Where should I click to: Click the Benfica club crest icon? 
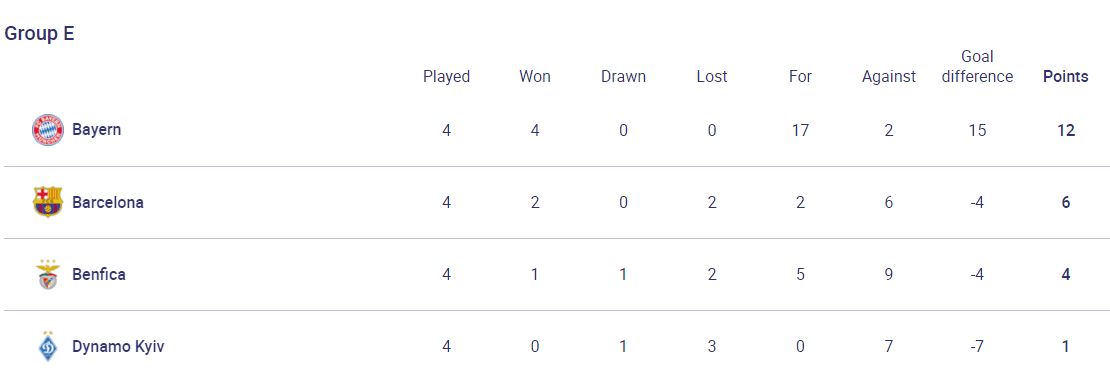(47, 275)
